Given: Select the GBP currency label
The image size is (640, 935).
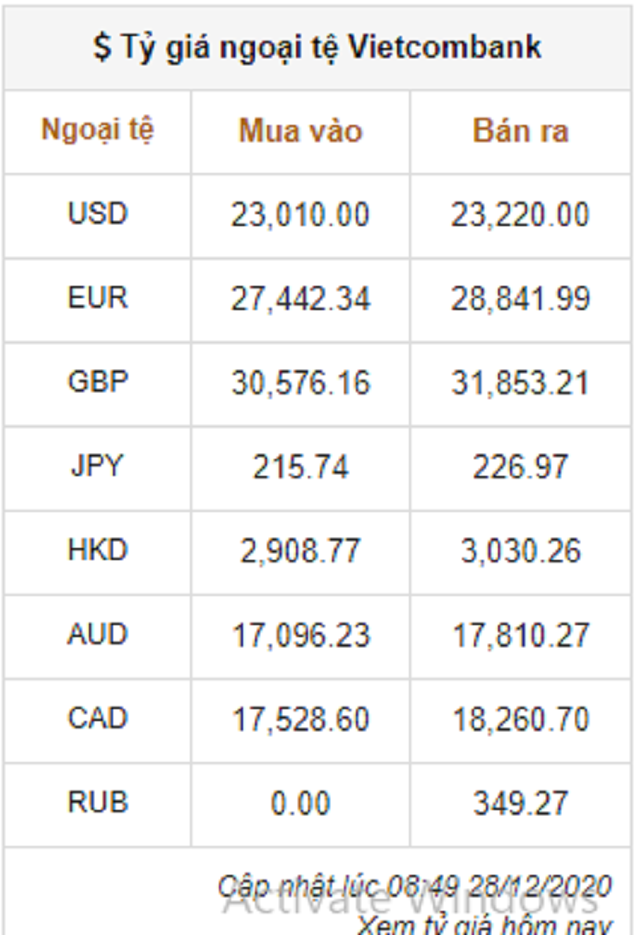Looking at the screenshot, I should pyautogui.click(x=97, y=382).
